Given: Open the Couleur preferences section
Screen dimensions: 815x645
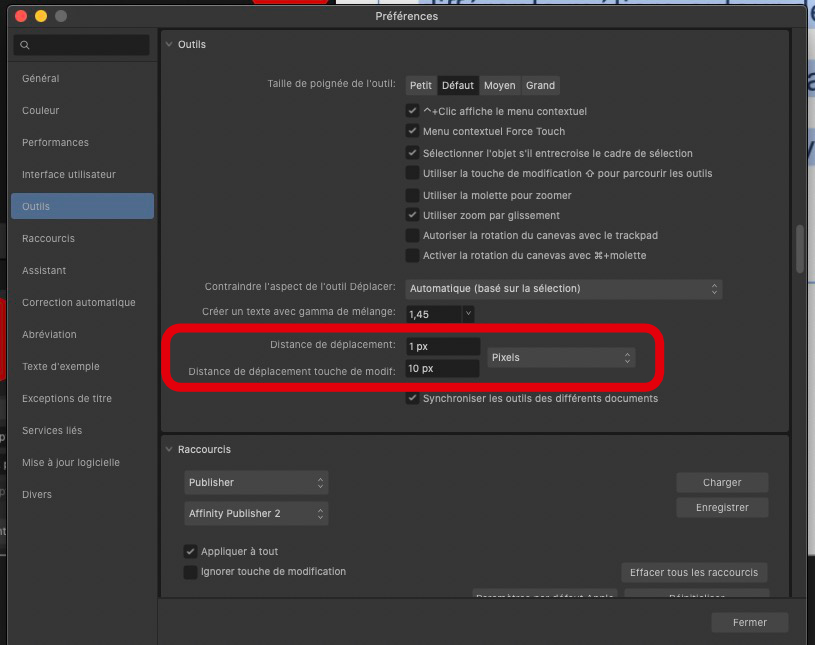Looking at the screenshot, I should click(41, 111).
